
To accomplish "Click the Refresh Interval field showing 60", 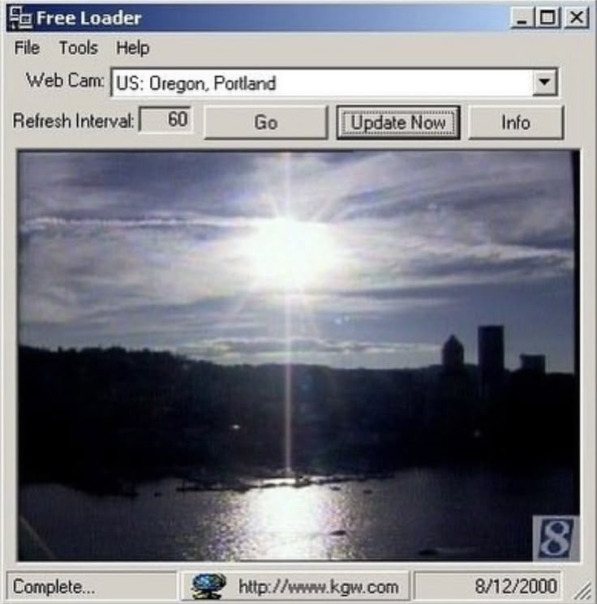I will click(165, 119).
